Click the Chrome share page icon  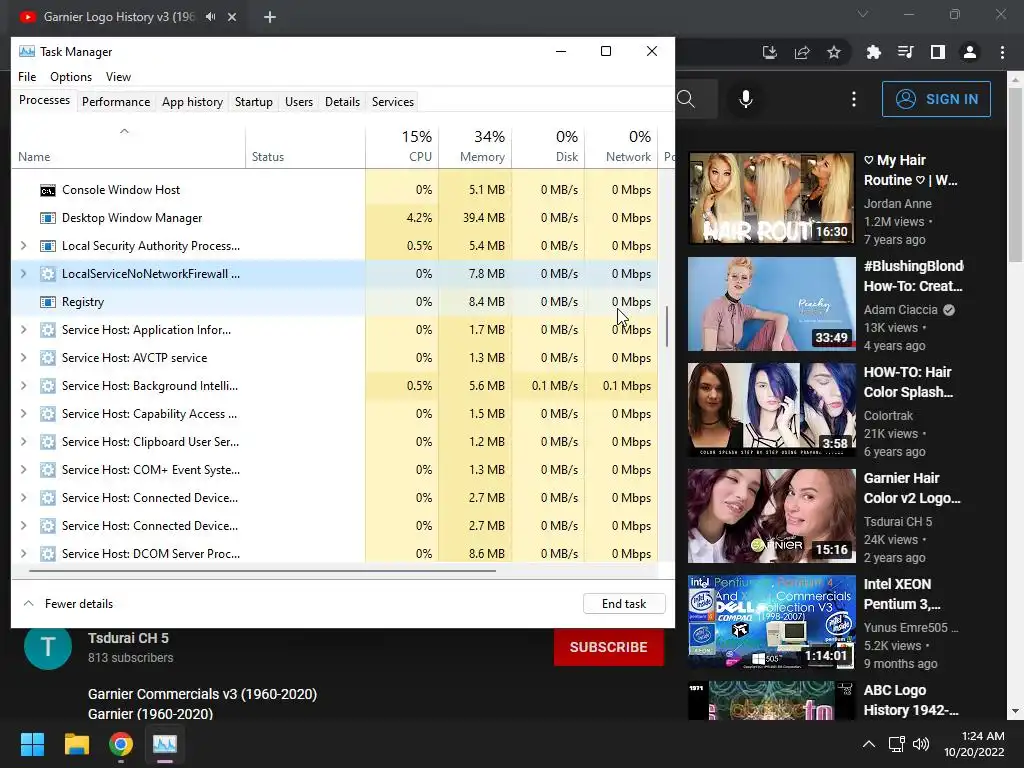click(x=802, y=52)
